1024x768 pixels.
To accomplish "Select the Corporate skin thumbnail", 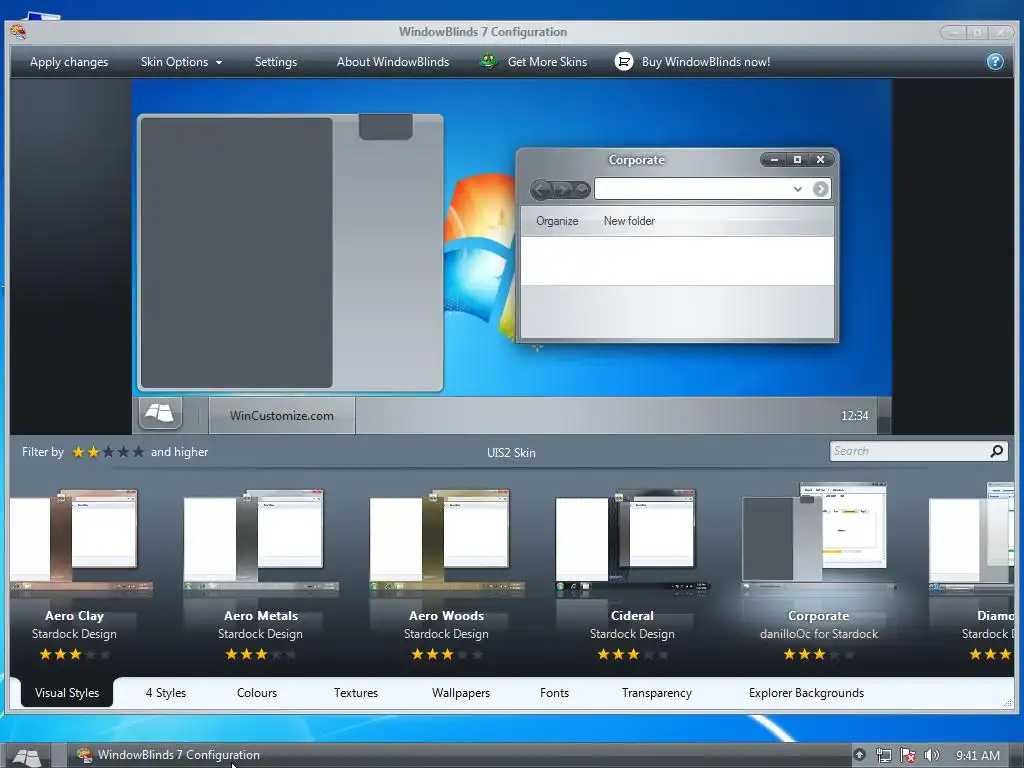I will [x=818, y=537].
